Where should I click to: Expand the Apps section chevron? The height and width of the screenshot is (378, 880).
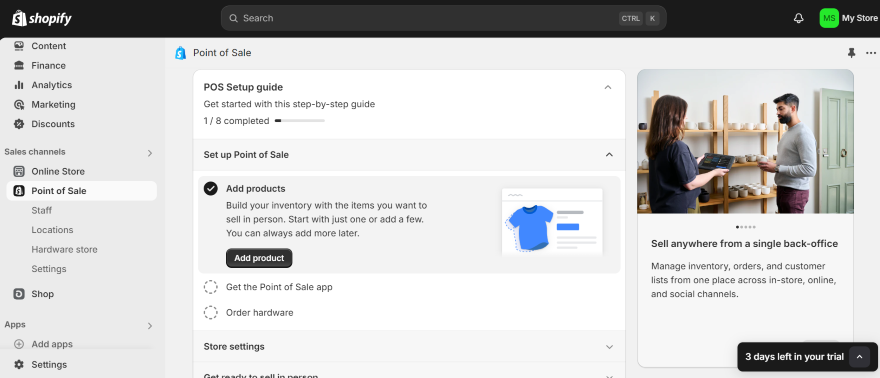150,325
